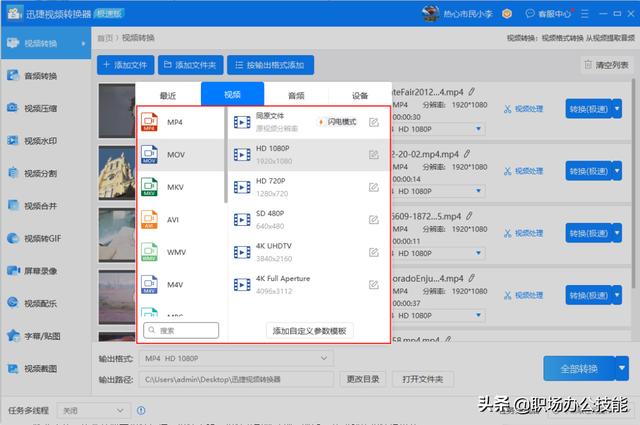This screenshot has width=640, height=425.
Task: Click the format search field
Action: point(181,330)
